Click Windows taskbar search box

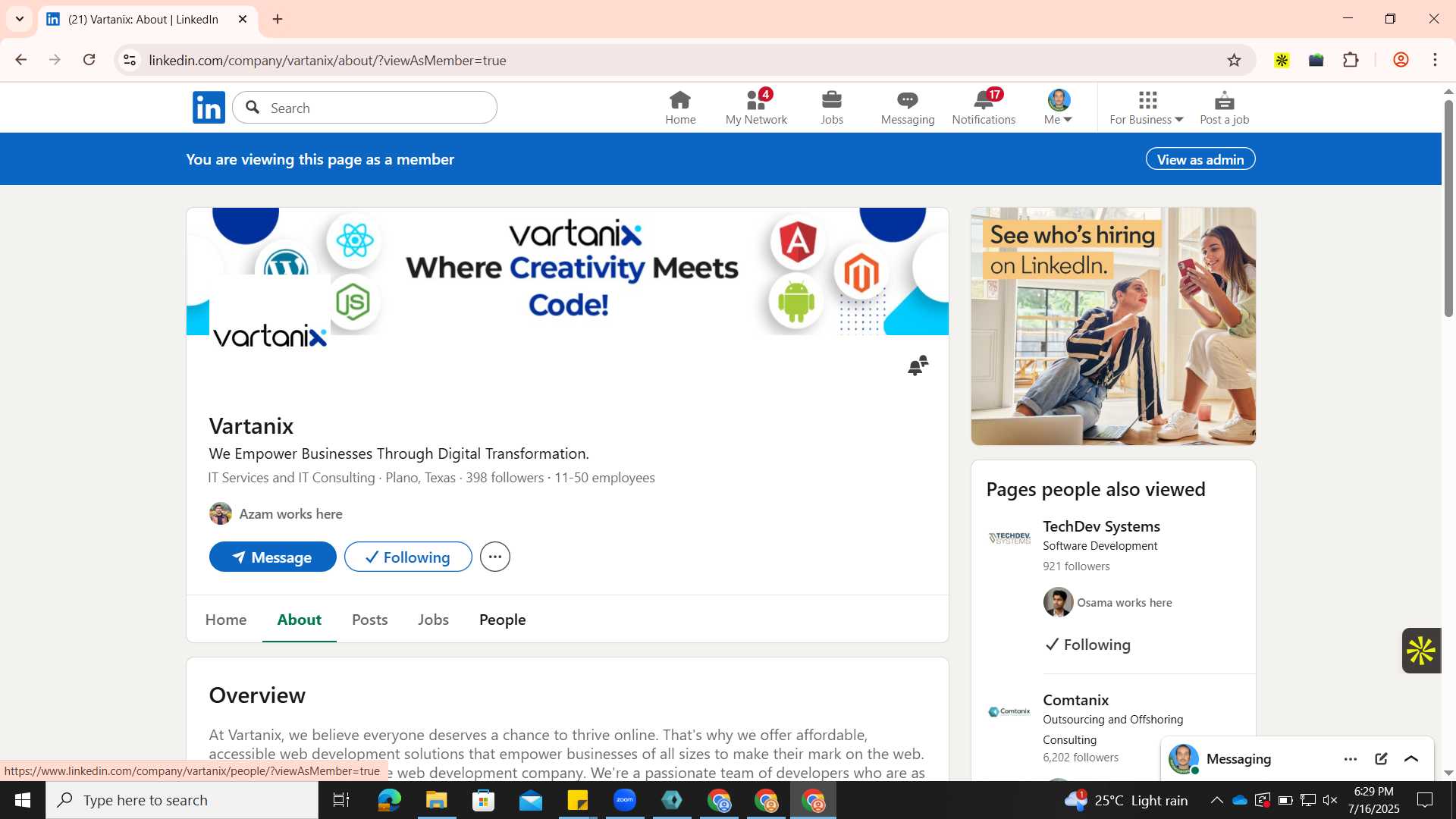(x=182, y=800)
